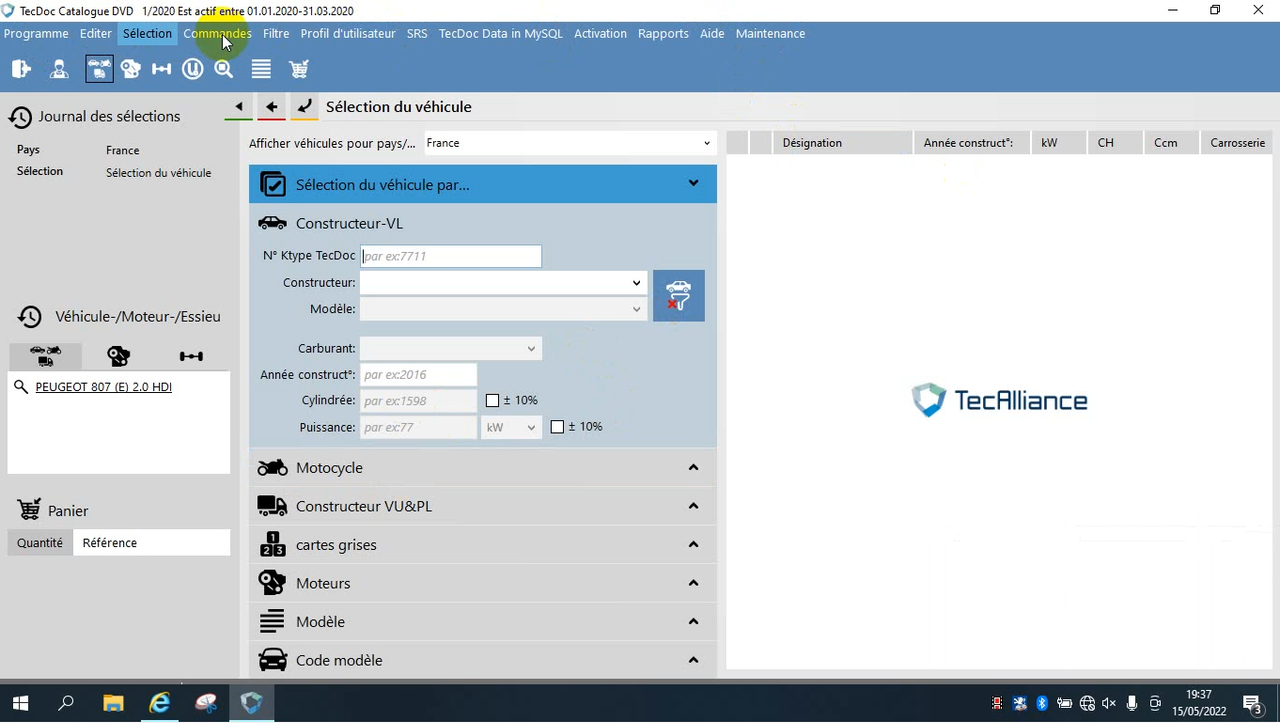Open TecDoc Data in MySQL menu
This screenshot has height=723, width=1280.
[x=501, y=33]
